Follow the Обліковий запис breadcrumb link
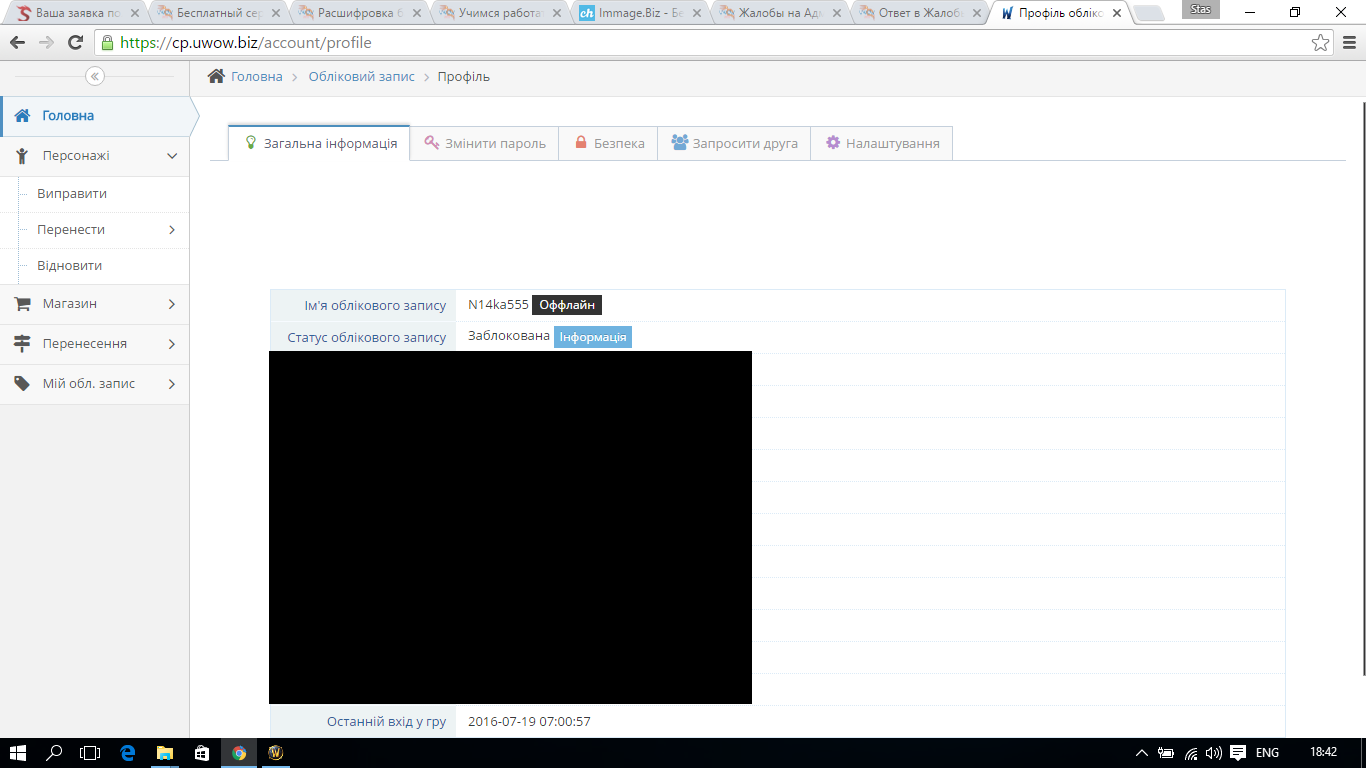Screen dimensions: 1366x768 pos(361,76)
